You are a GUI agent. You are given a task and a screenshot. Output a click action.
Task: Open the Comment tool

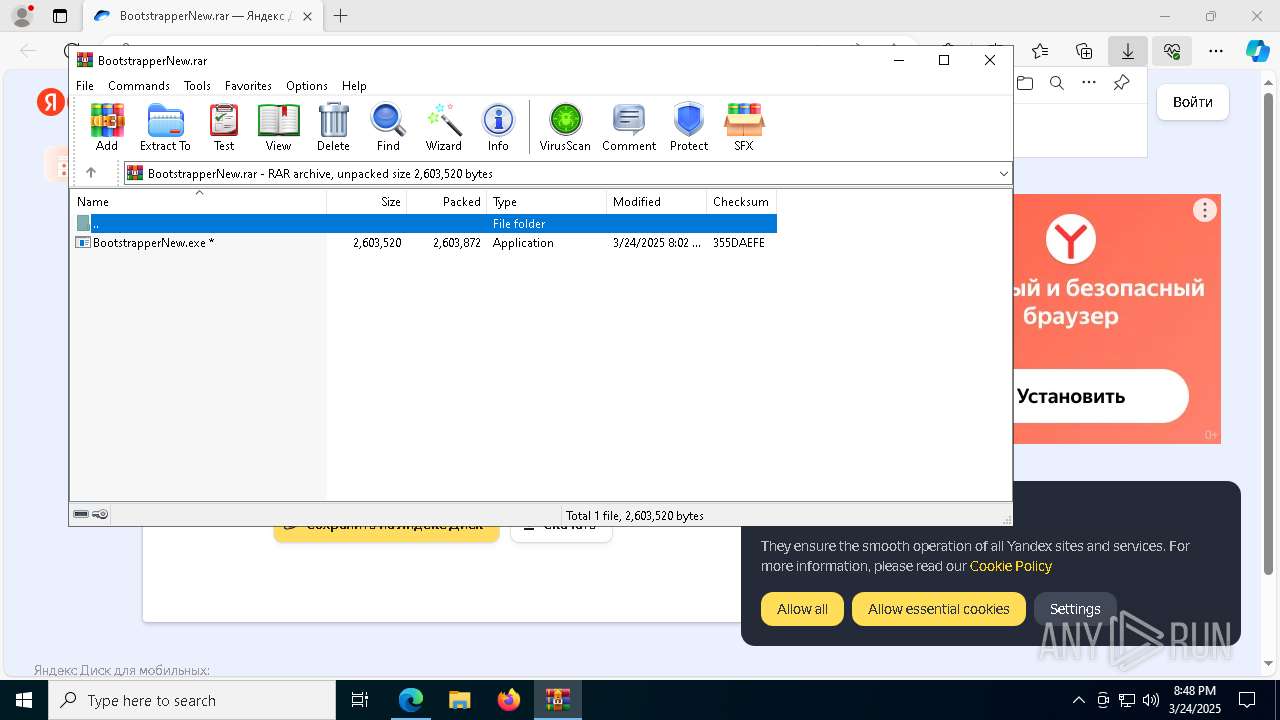click(x=629, y=127)
